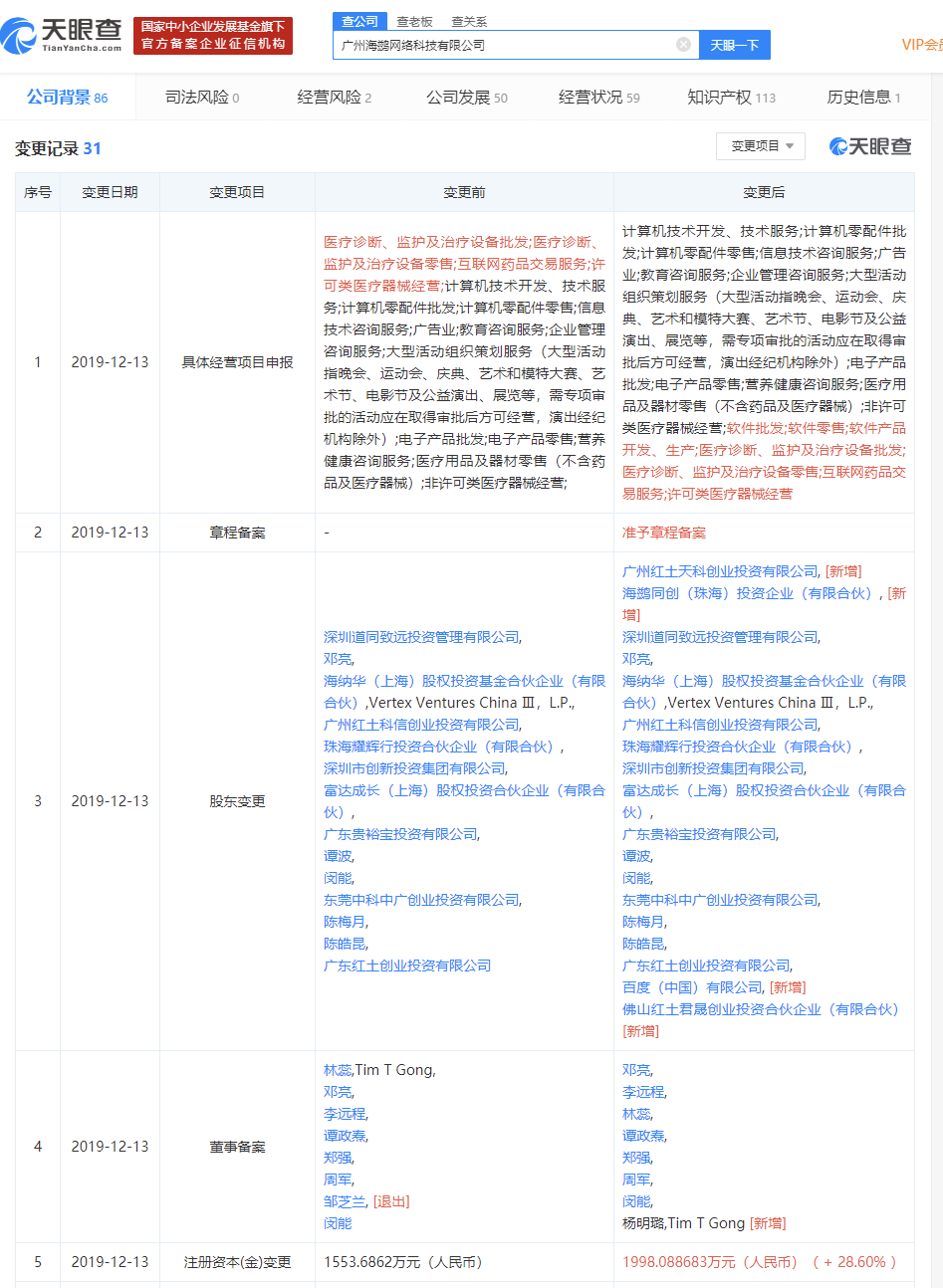This screenshot has height=1288, width=943.
Task: Click the 天眼一下 search button
Action: click(x=734, y=45)
